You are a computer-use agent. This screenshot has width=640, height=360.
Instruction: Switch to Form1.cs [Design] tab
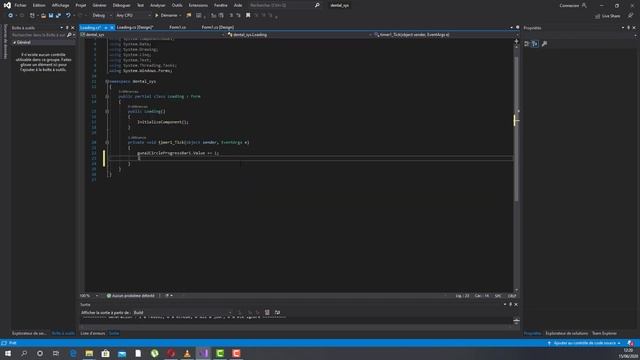tap(218, 27)
